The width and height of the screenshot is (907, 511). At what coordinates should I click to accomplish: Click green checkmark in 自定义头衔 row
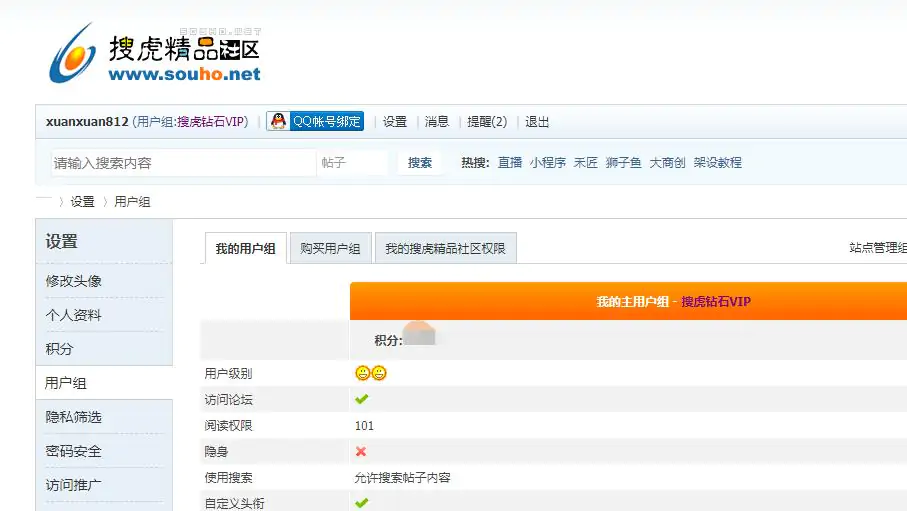coord(362,503)
